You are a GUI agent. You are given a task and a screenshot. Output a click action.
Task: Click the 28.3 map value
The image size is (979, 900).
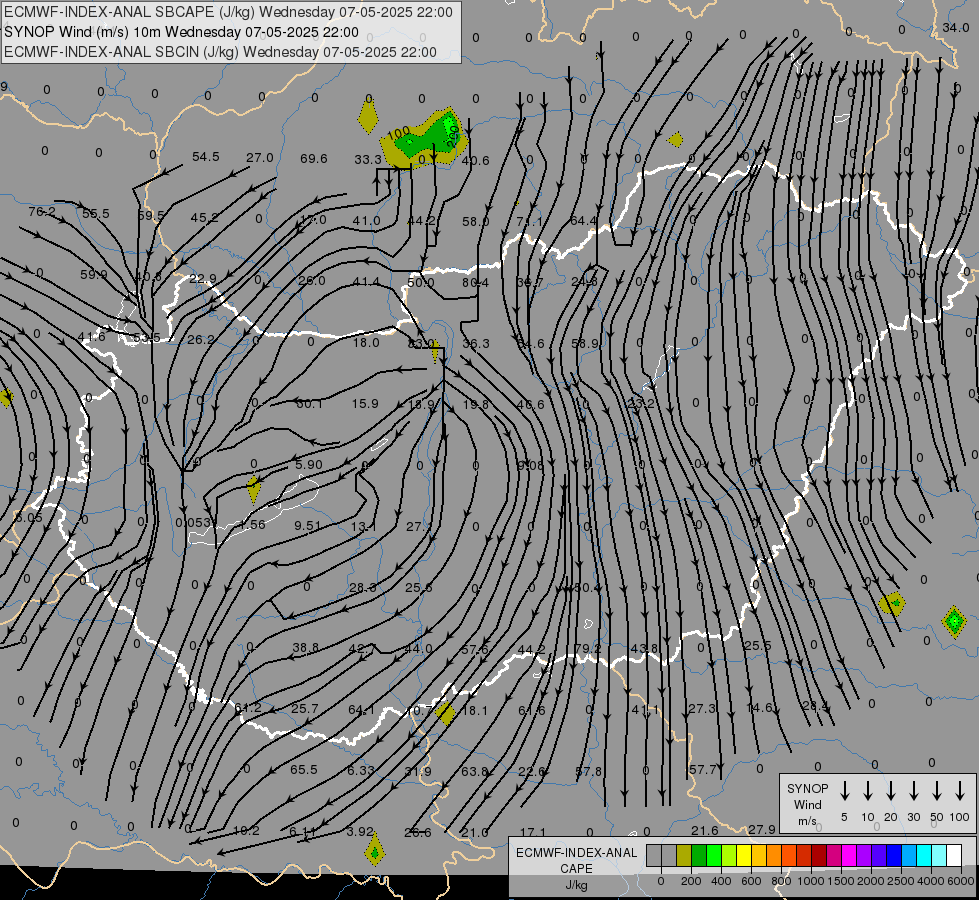(x=363, y=588)
